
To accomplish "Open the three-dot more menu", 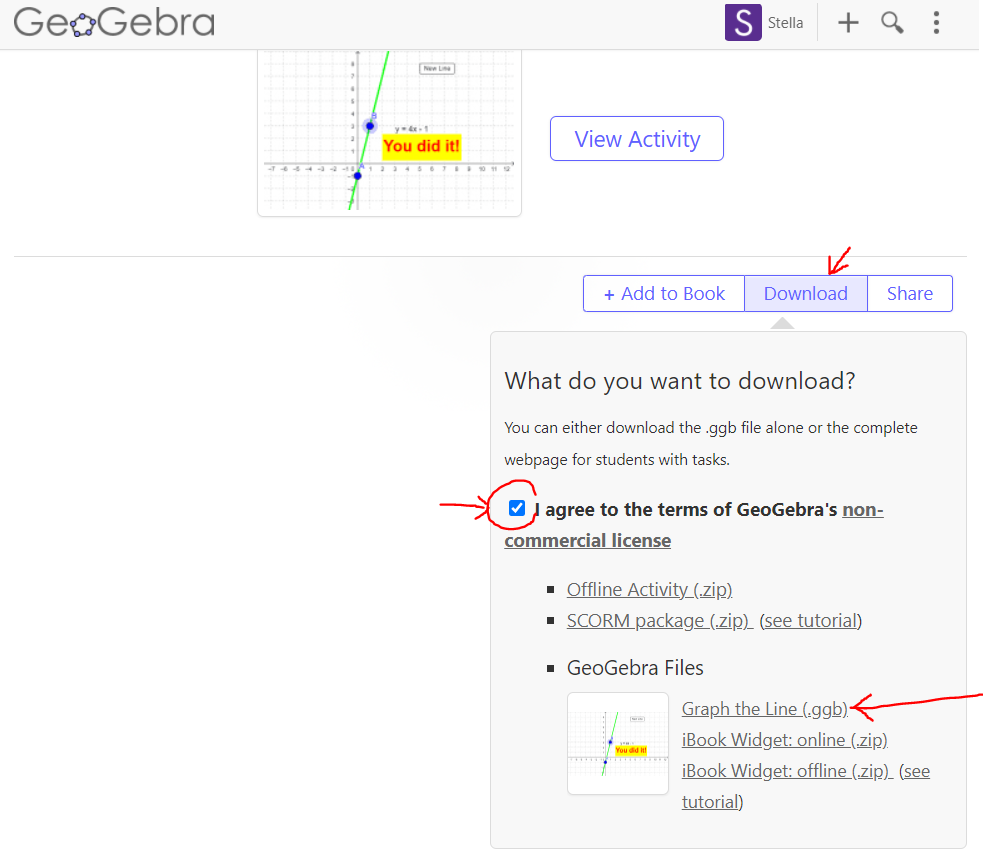I will point(936,22).
